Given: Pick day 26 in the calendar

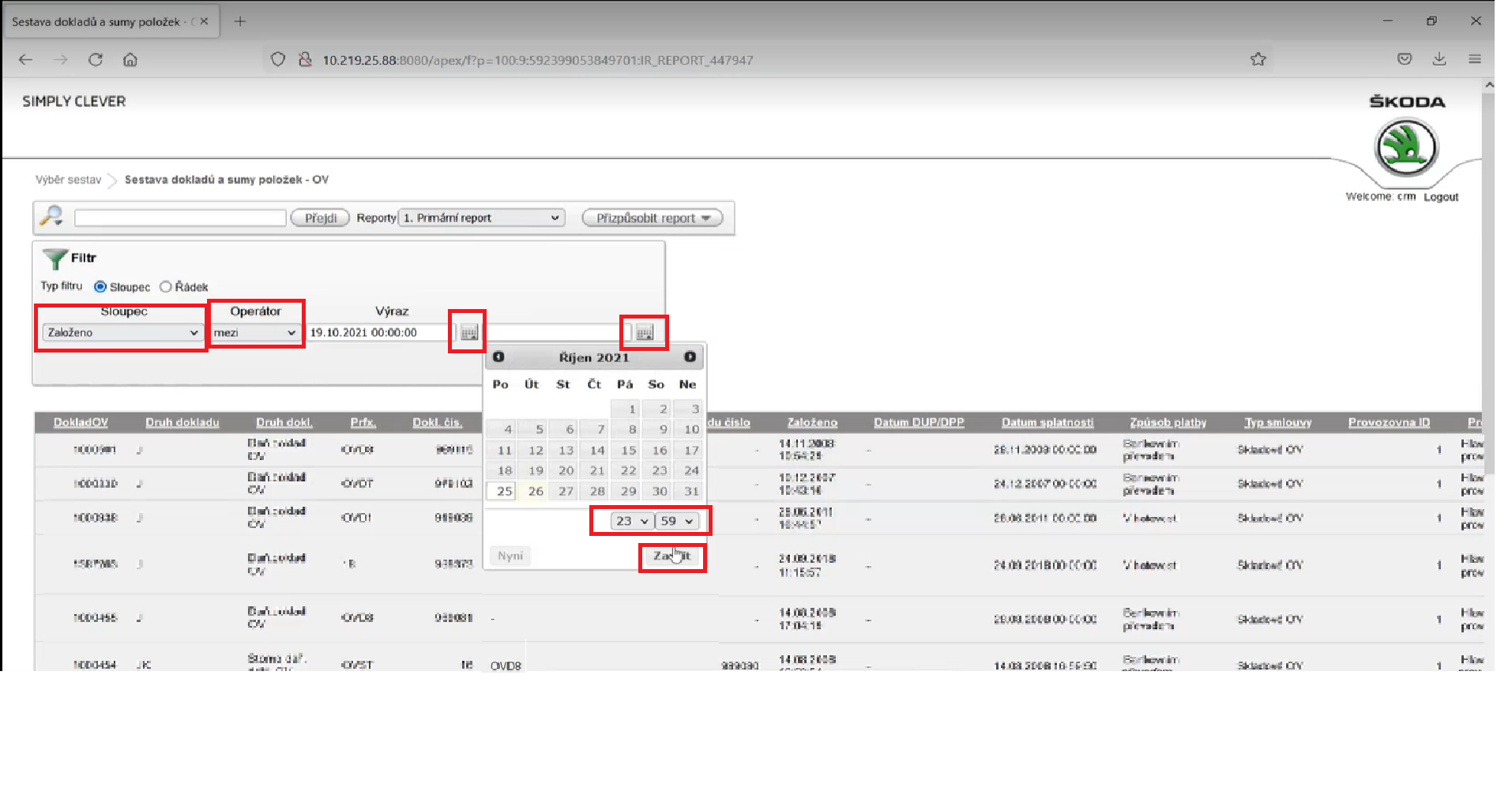Looking at the screenshot, I should point(536,491).
